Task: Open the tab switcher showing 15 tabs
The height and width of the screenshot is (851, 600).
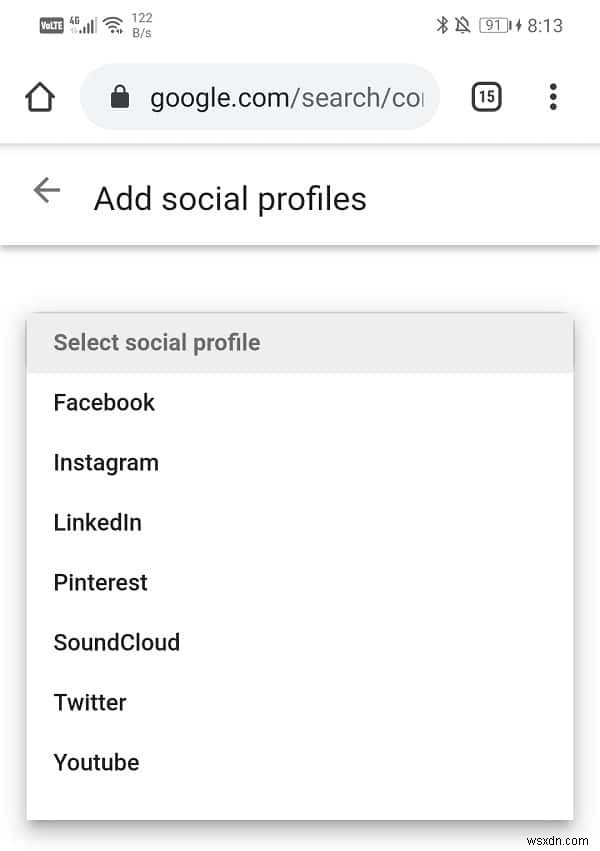Action: (x=486, y=96)
